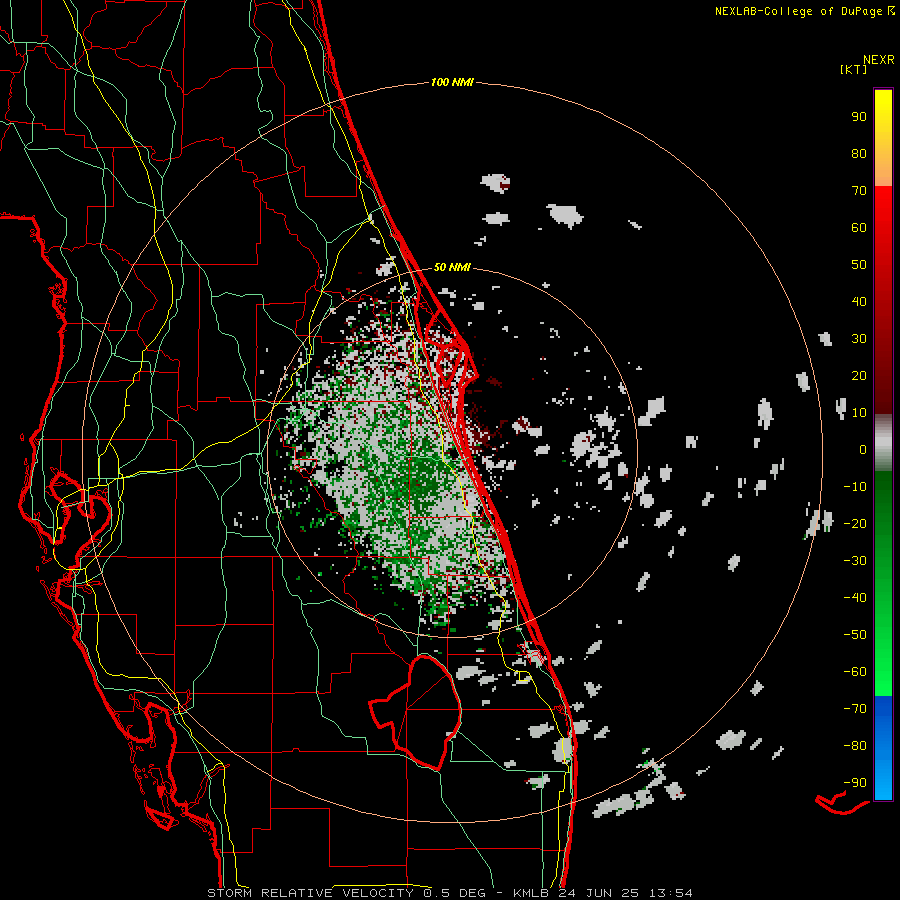Click the 70 value on the velocity scale
This screenshot has width=900, height=900.
point(859,191)
